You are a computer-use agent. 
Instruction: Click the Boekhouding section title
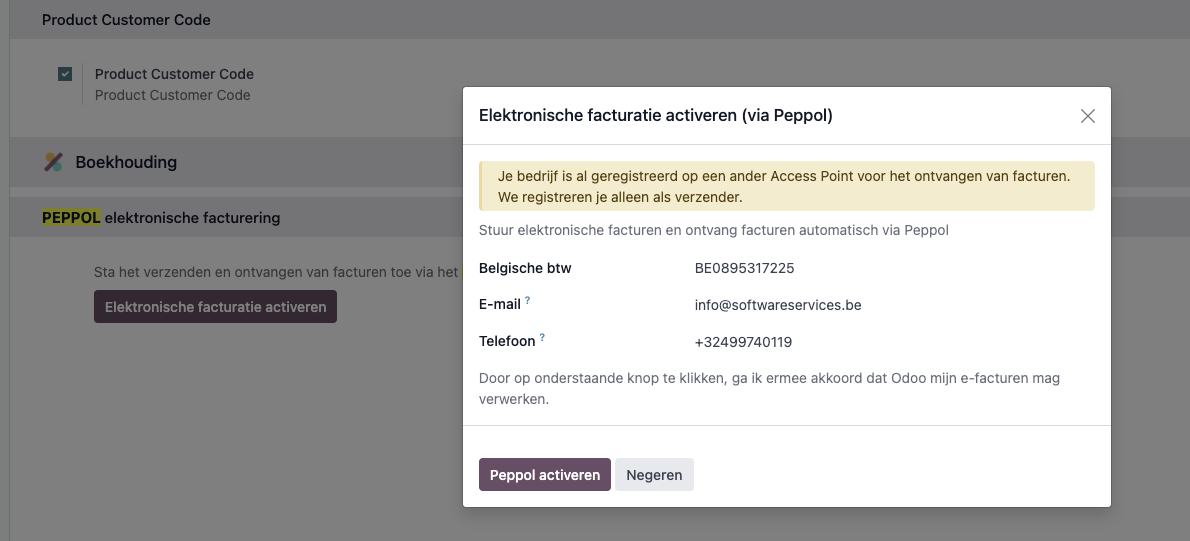126,162
